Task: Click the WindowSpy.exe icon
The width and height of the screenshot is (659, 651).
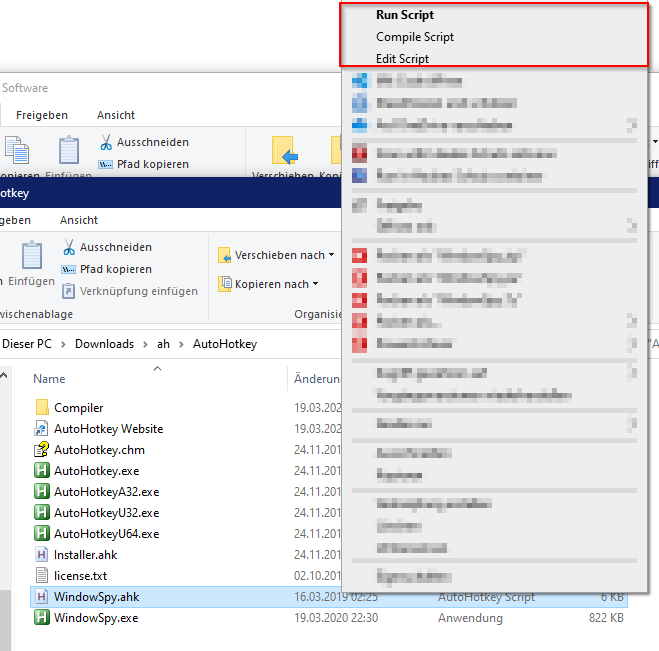Action: [42, 617]
